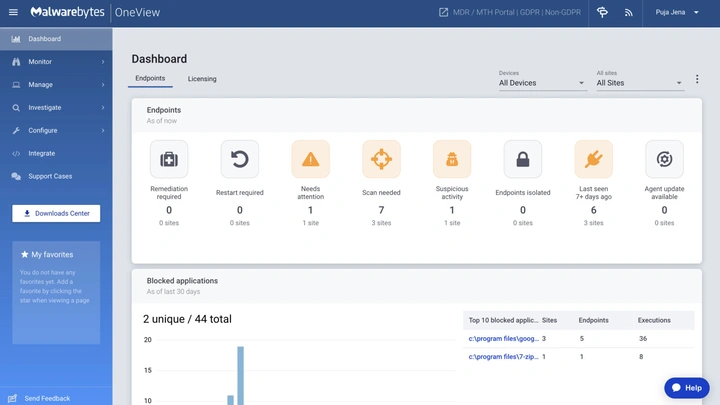Click the Remediation required medical kit icon

tap(169, 159)
